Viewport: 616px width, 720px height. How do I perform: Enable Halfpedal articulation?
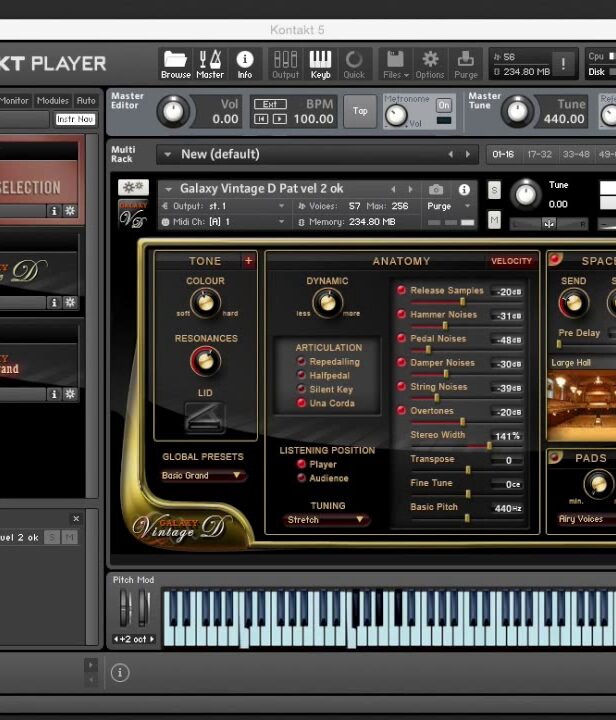pyautogui.click(x=302, y=375)
